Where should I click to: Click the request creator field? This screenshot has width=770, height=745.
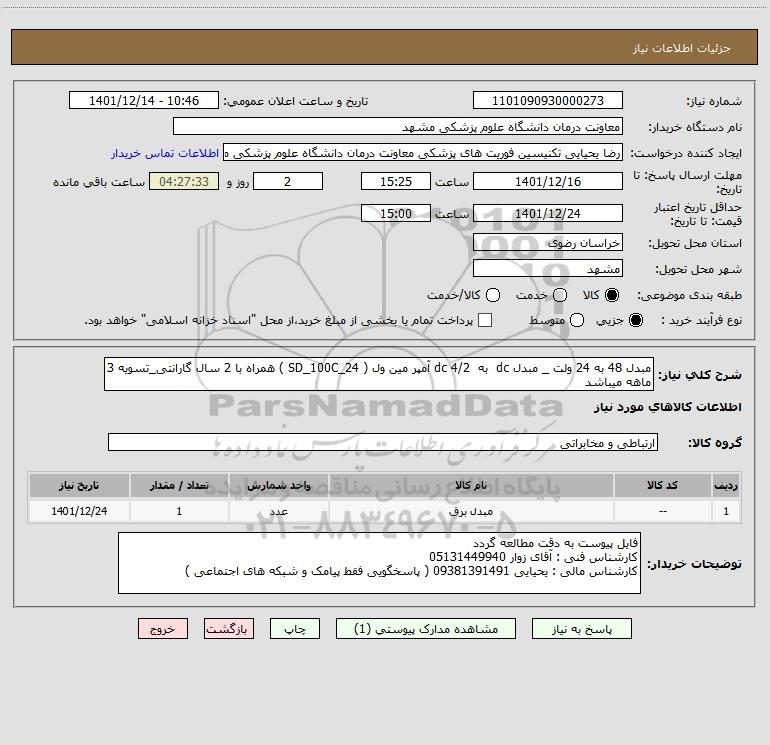pos(423,153)
